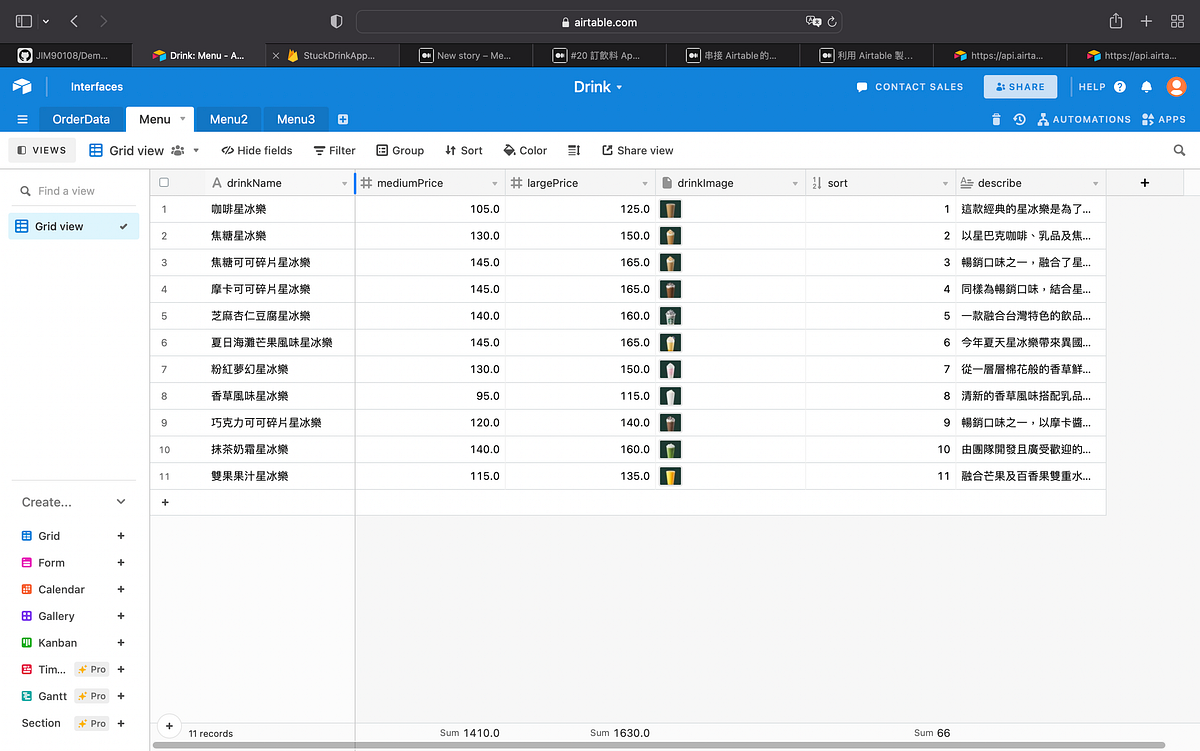Collapse the Create section in sidebar
1200x751 pixels.
122,501
